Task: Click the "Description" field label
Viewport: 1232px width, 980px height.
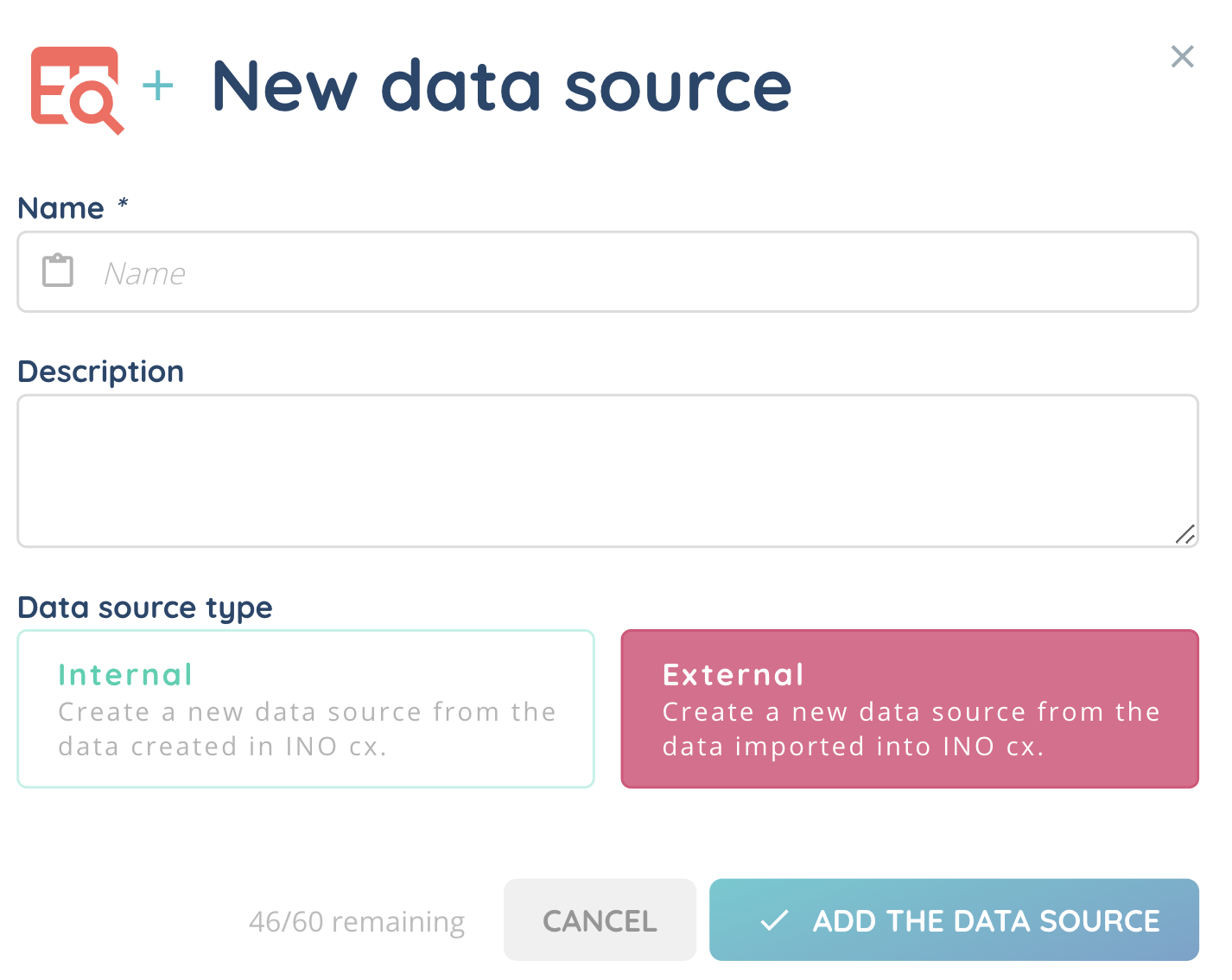Action: (101, 372)
